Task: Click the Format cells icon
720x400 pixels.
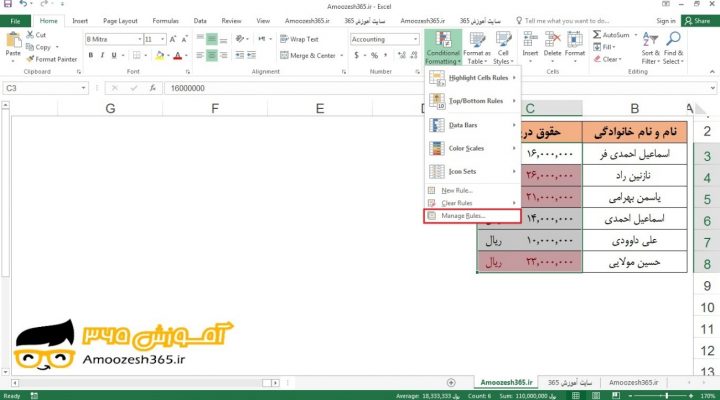Action: click(x=574, y=39)
